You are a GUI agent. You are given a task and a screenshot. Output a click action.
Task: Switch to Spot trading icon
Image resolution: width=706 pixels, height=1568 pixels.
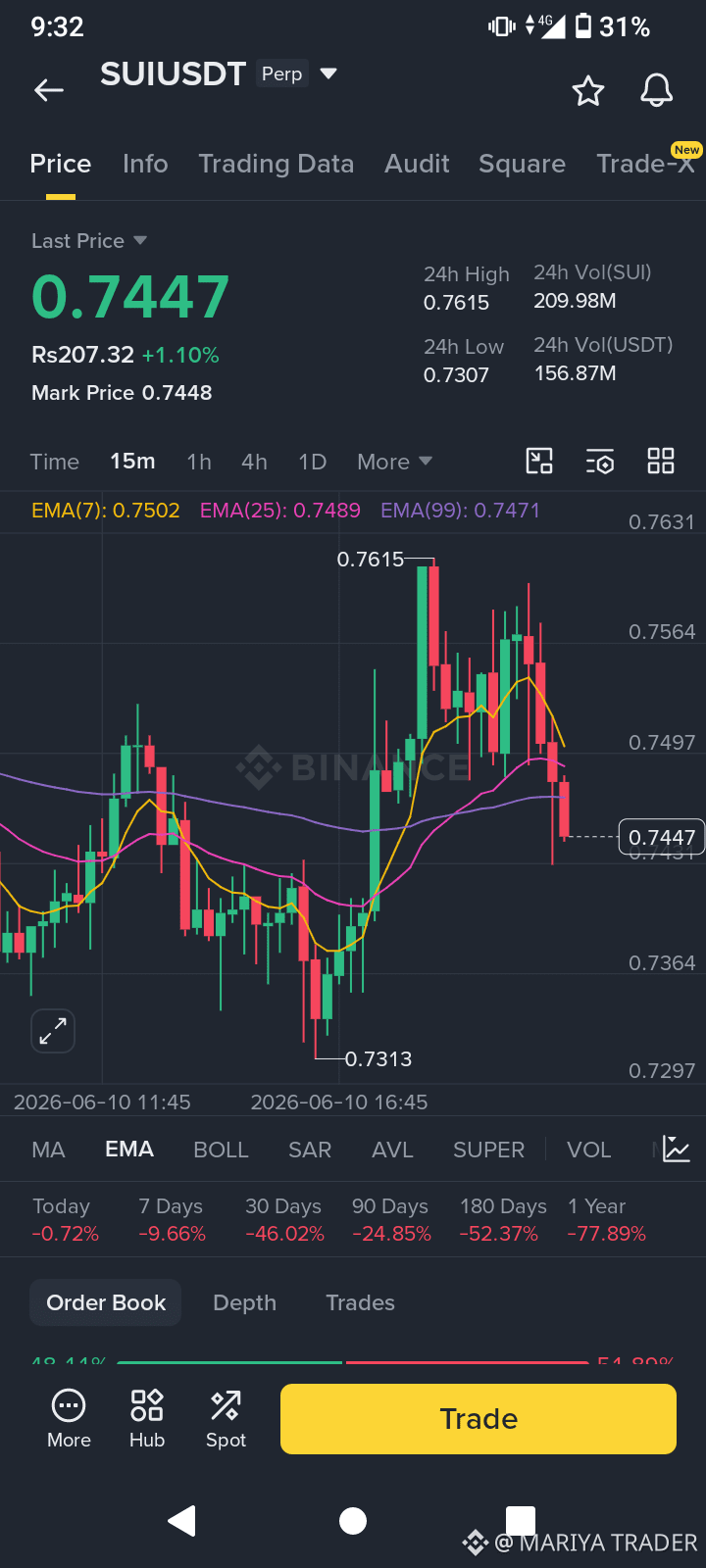(x=226, y=1419)
